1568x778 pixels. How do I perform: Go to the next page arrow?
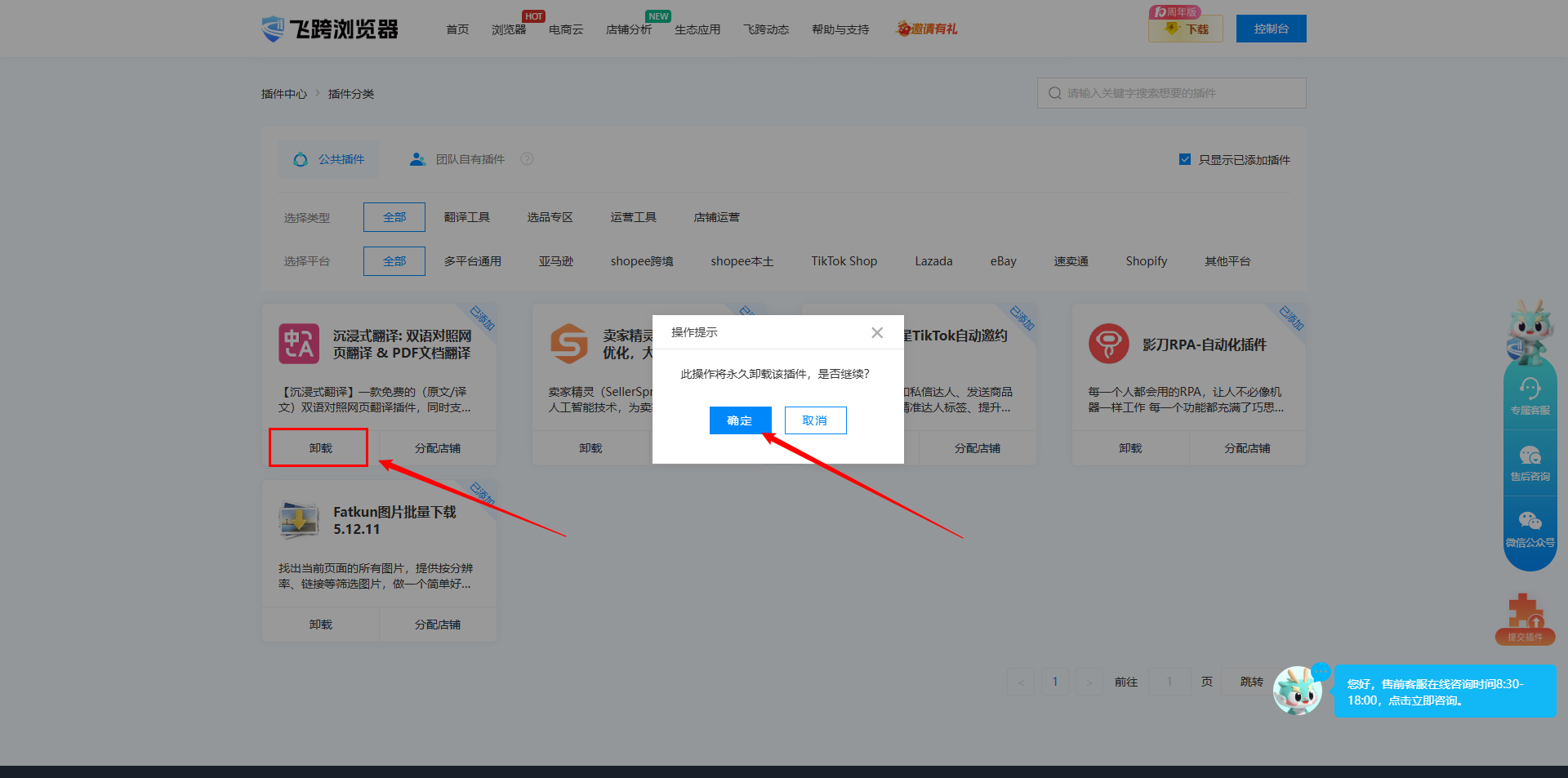coord(1089,682)
